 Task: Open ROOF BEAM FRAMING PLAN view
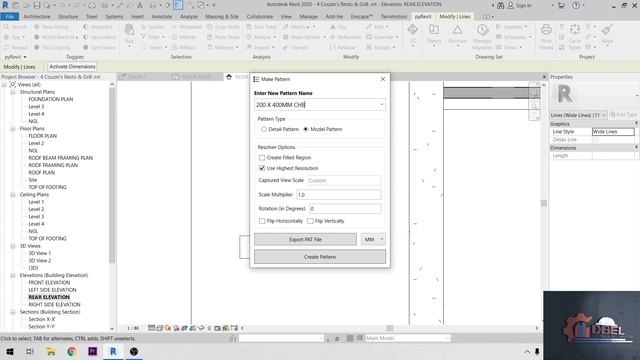point(60,158)
